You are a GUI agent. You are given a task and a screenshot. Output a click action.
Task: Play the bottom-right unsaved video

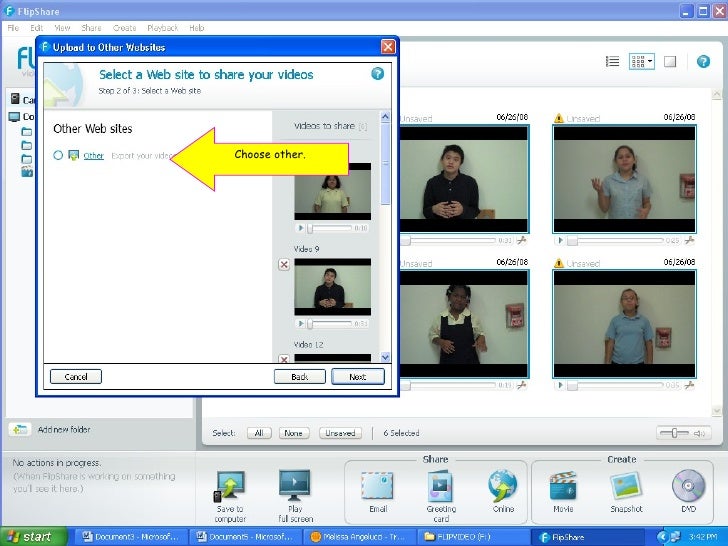pyautogui.click(x=560, y=385)
